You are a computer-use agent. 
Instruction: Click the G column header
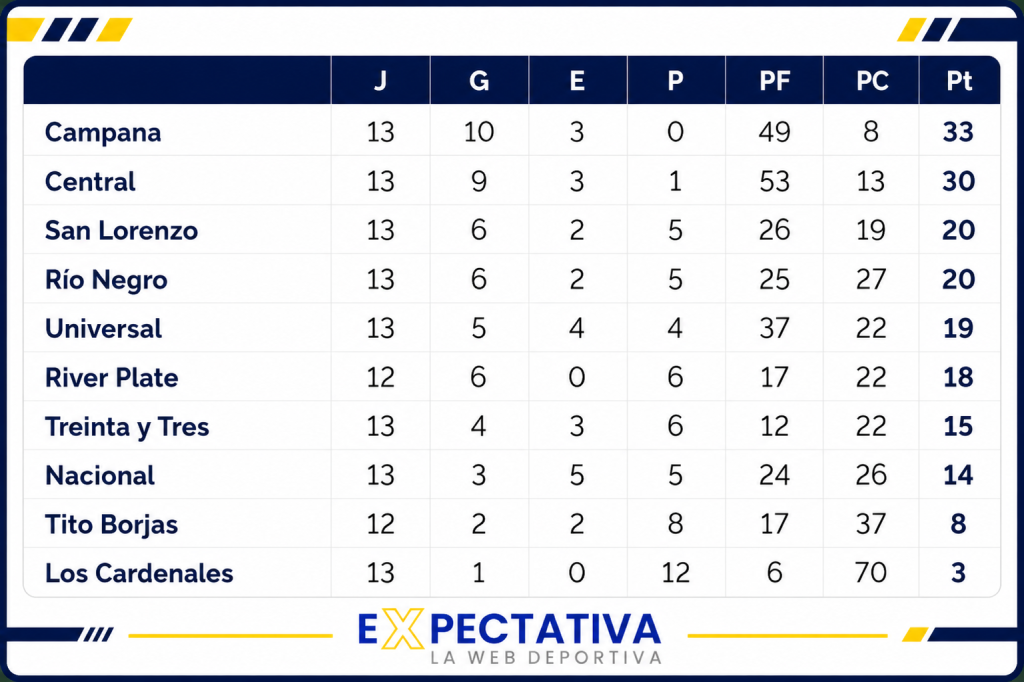(479, 80)
